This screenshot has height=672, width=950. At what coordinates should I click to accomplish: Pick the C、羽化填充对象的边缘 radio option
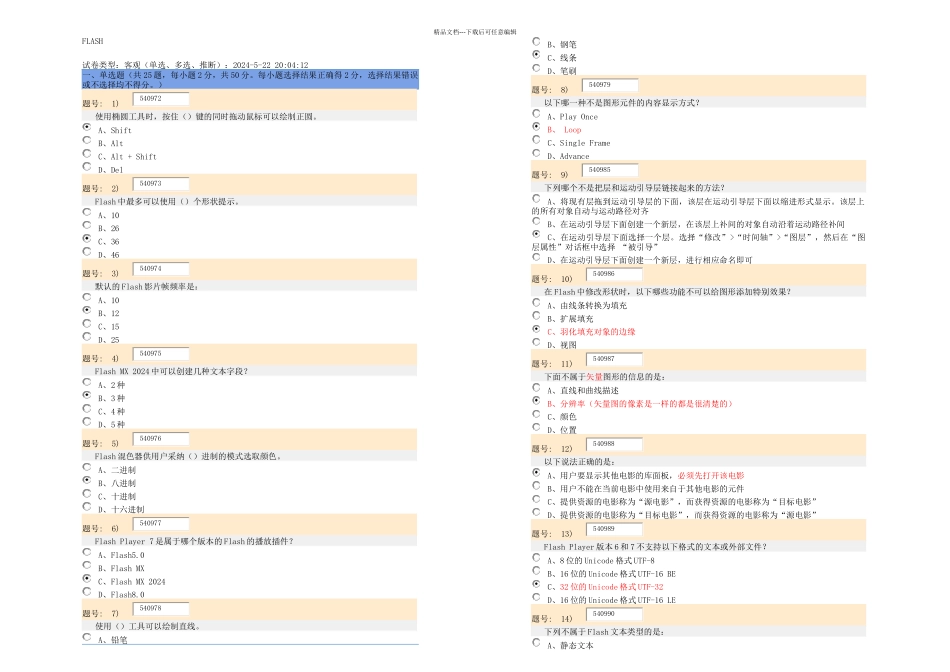(536, 328)
